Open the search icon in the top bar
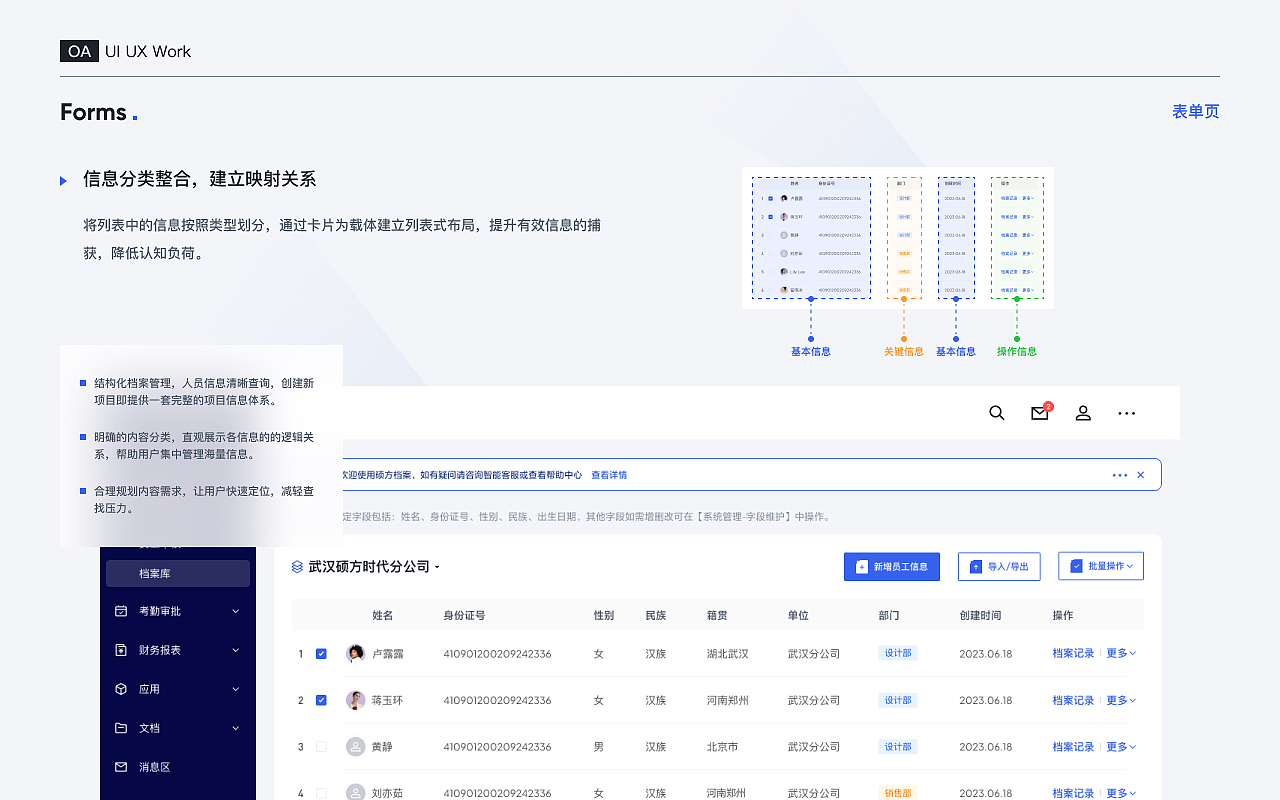Image resolution: width=1280 pixels, height=800 pixels. pos(996,412)
